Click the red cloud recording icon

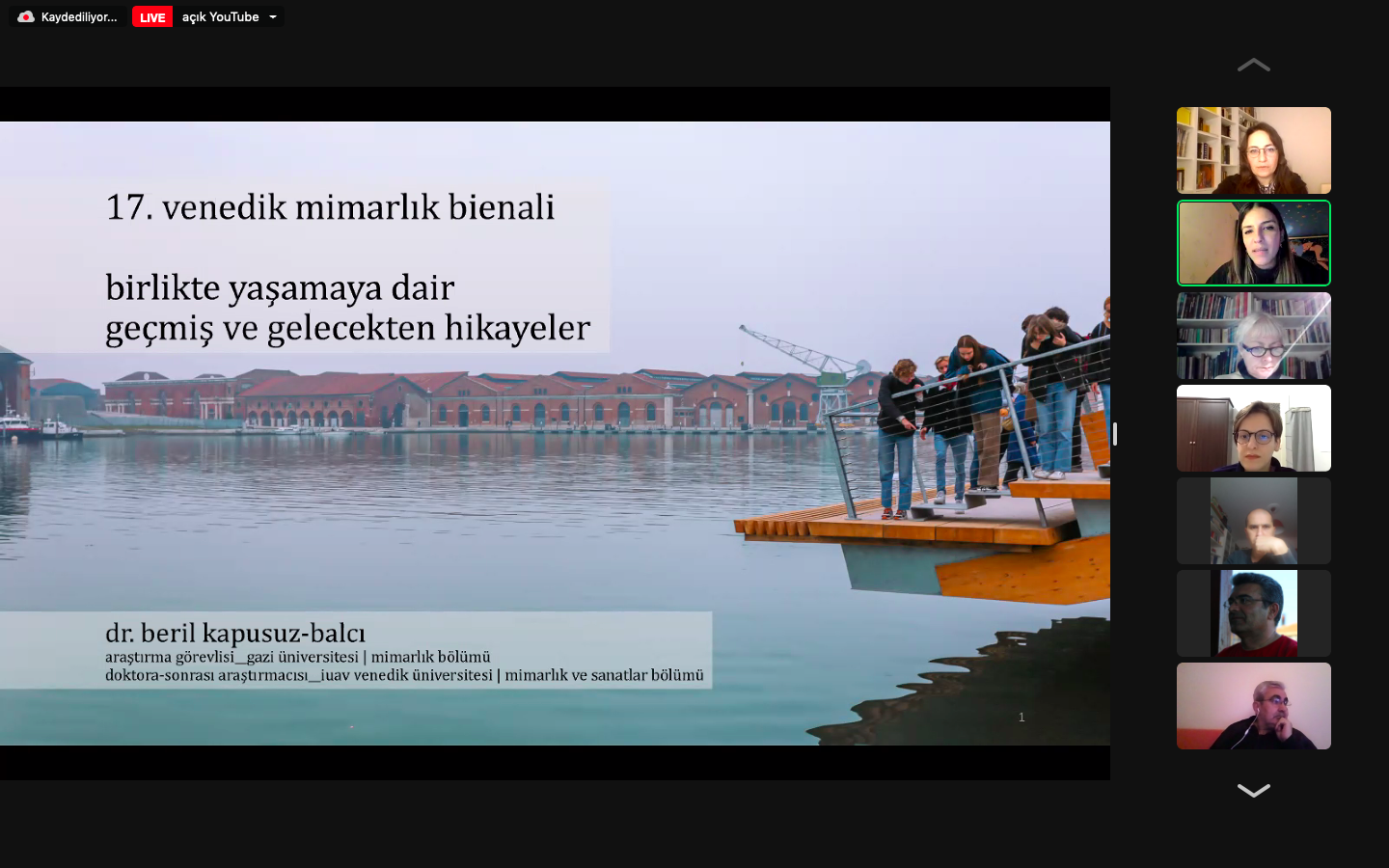point(26,17)
